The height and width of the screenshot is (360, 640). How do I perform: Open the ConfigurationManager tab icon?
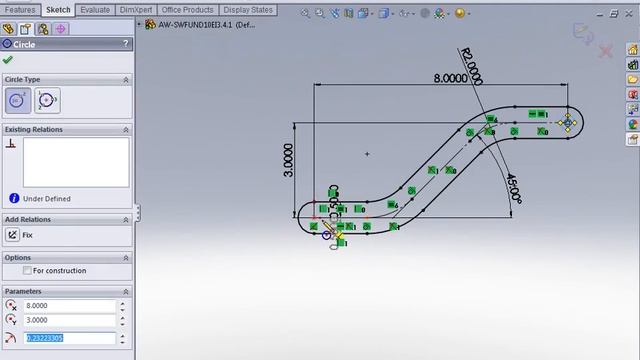coord(43,29)
